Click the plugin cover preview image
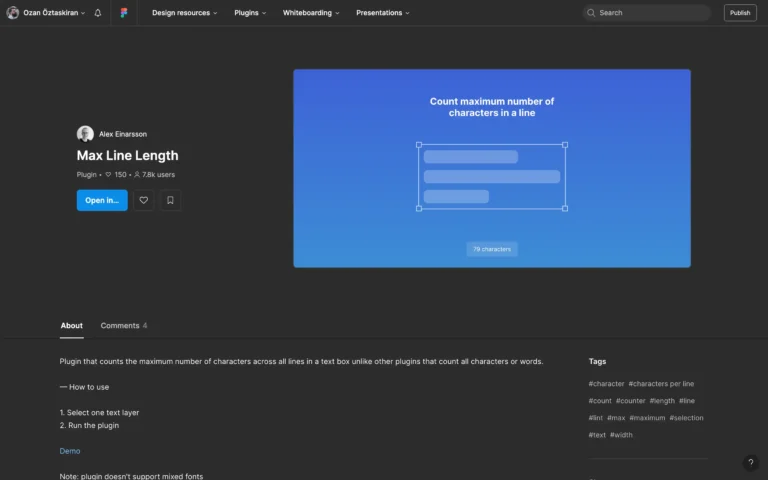Viewport: 768px width, 480px height. coord(492,168)
